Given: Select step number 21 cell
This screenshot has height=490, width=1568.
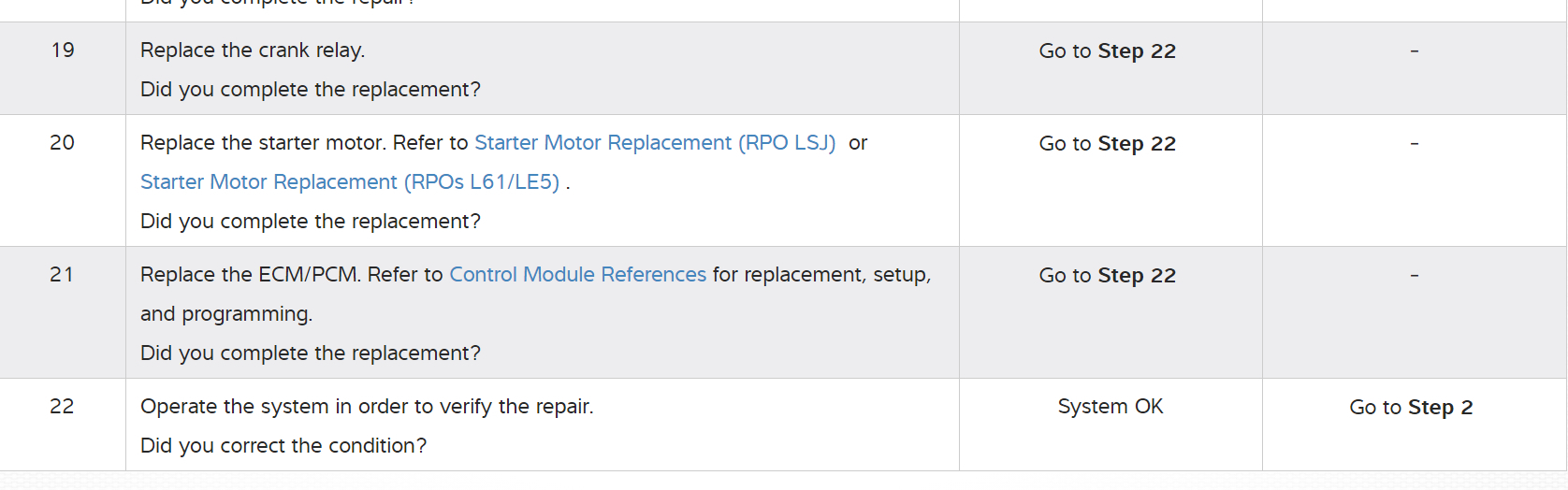Looking at the screenshot, I should point(63,275).
